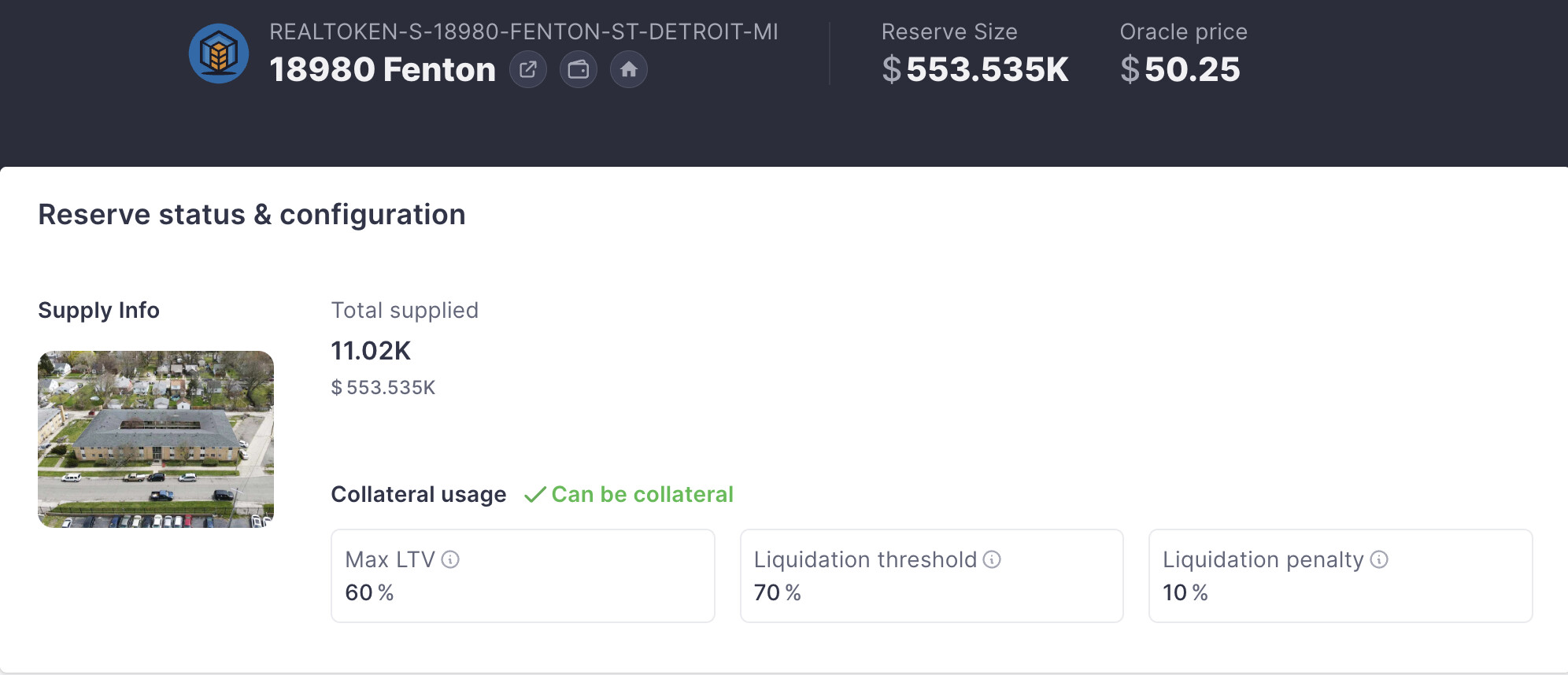1568x675 pixels.
Task: Click the Oracle price $50.25 value
Action: 1180,69
